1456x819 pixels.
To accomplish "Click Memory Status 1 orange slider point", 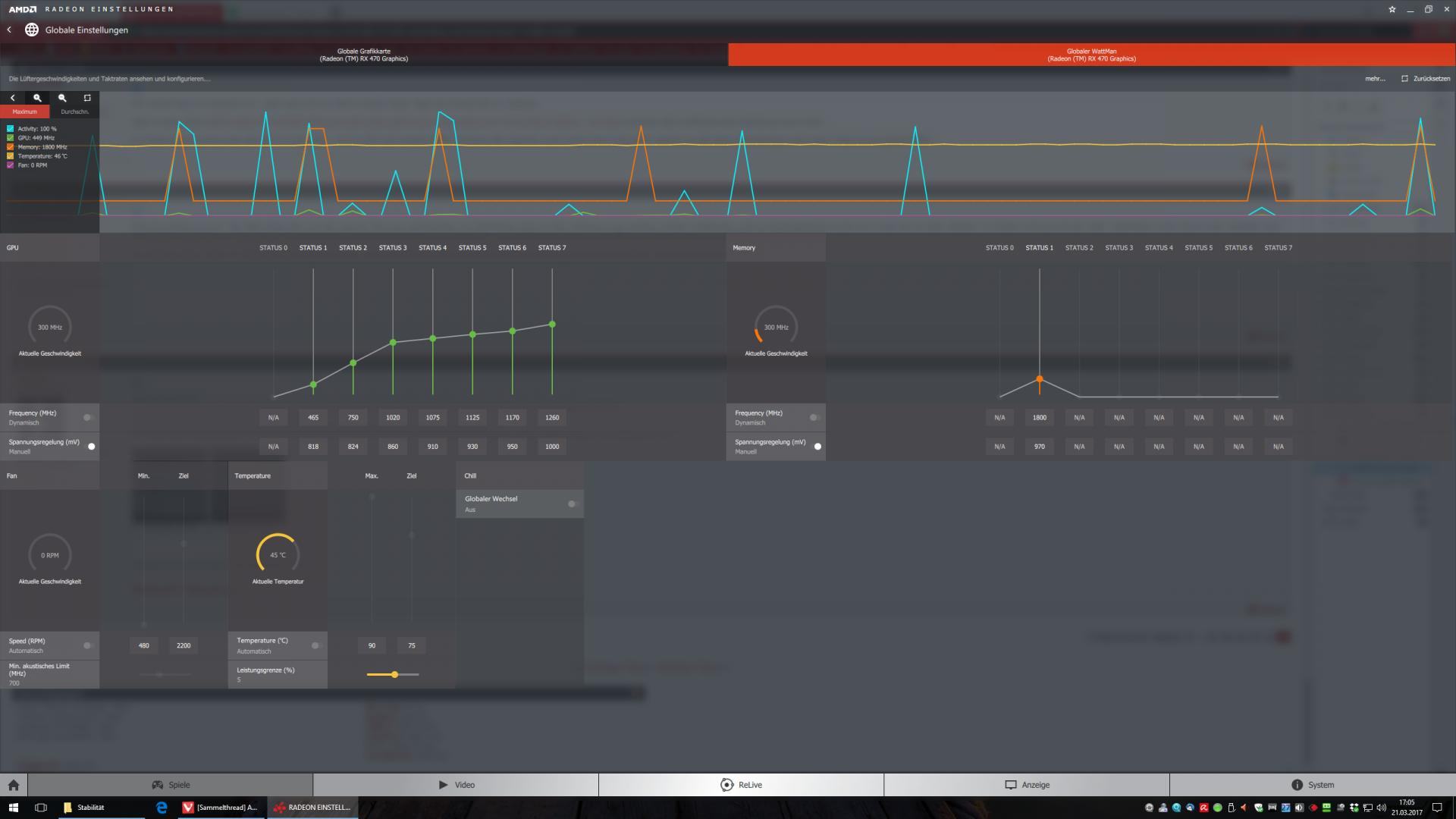I will pos(1040,378).
